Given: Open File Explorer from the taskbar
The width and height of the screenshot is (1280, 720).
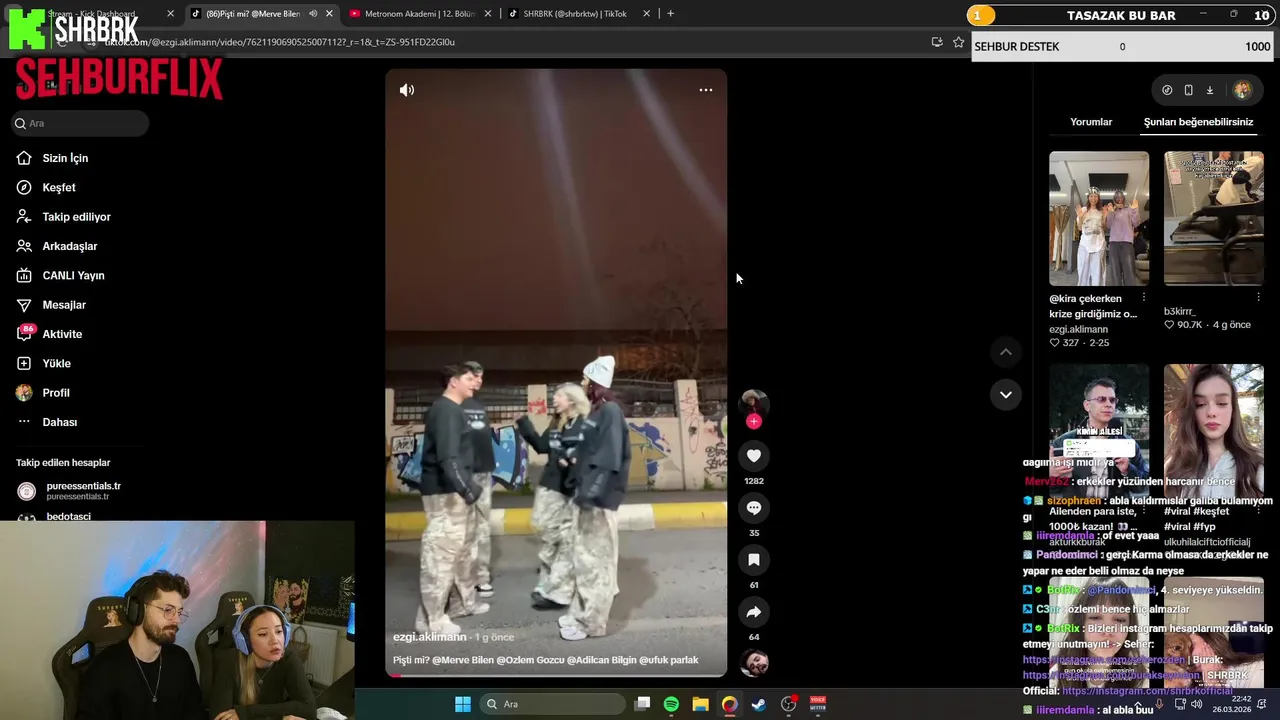Looking at the screenshot, I should [x=700, y=704].
